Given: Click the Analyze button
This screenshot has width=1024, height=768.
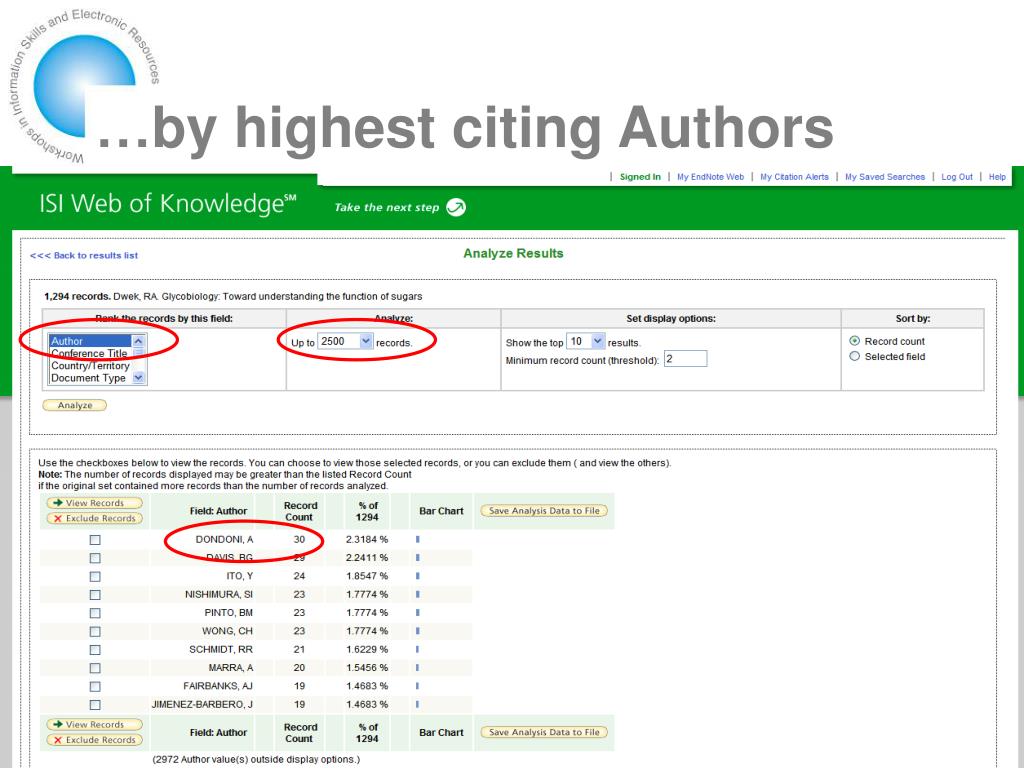Looking at the screenshot, I should (x=74, y=406).
